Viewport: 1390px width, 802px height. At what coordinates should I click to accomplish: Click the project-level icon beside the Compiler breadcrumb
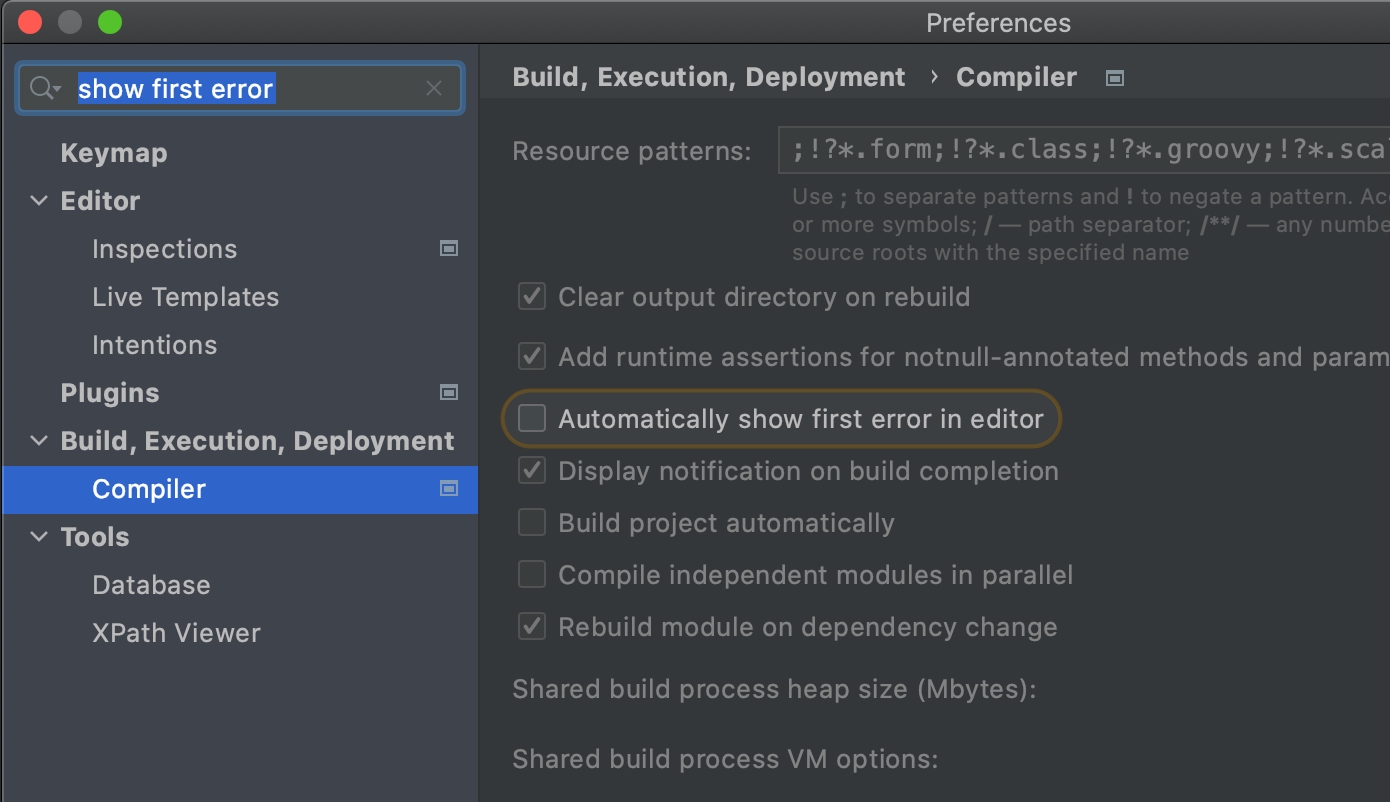[1115, 78]
